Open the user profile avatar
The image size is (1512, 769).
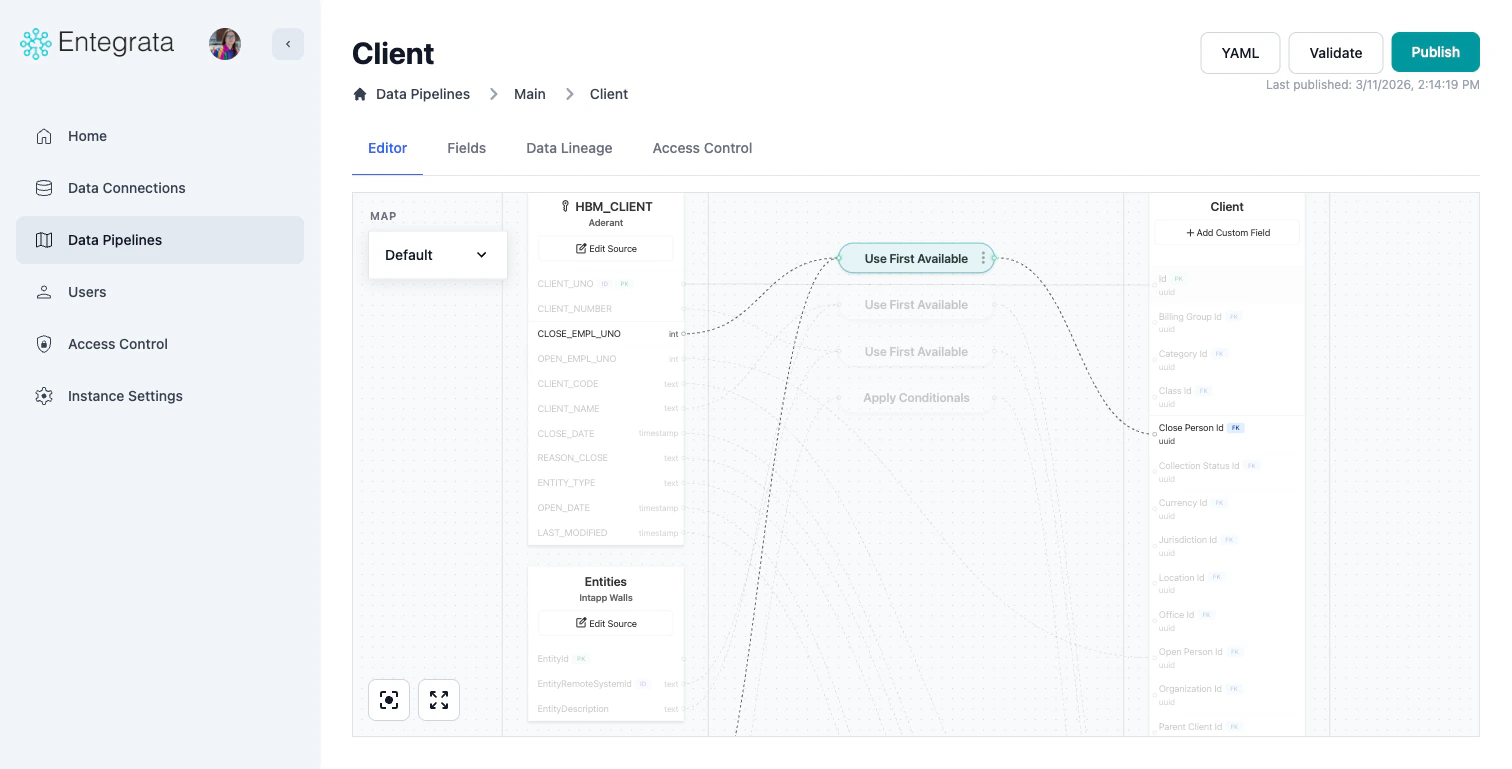[x=225, y=44]
